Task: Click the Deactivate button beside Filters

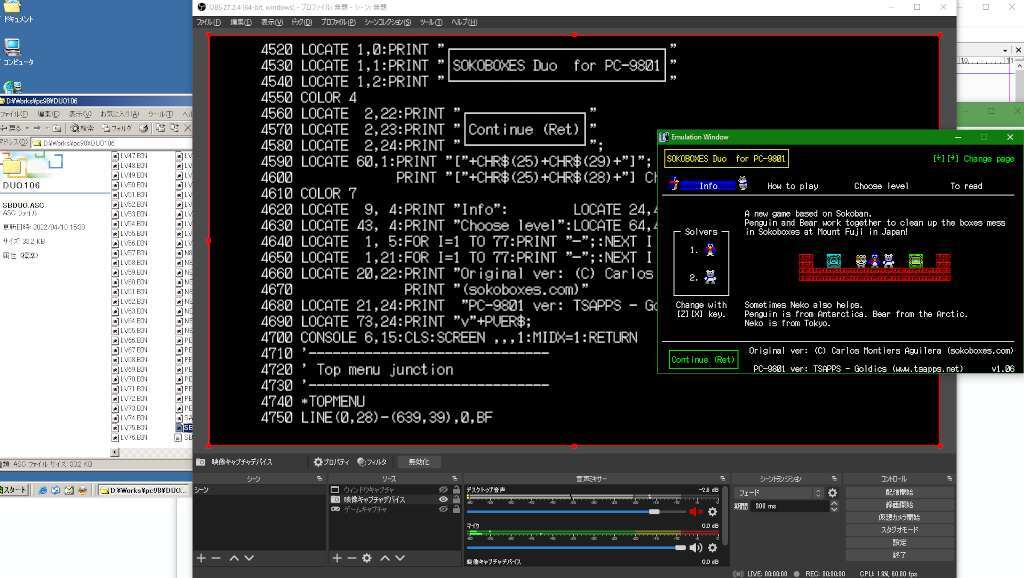Action: click(x=419, y=462)
